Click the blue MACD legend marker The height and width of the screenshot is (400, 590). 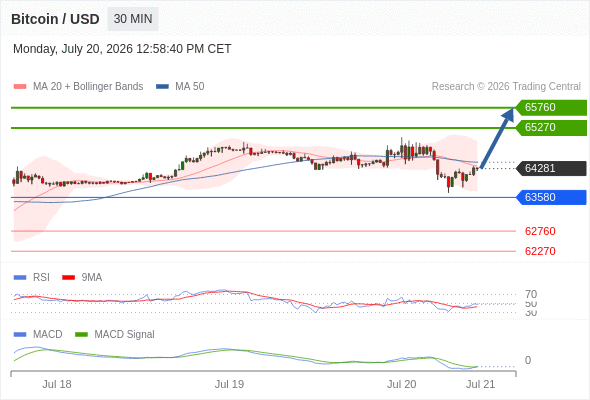pyautogui.click(x=20, y=335)
